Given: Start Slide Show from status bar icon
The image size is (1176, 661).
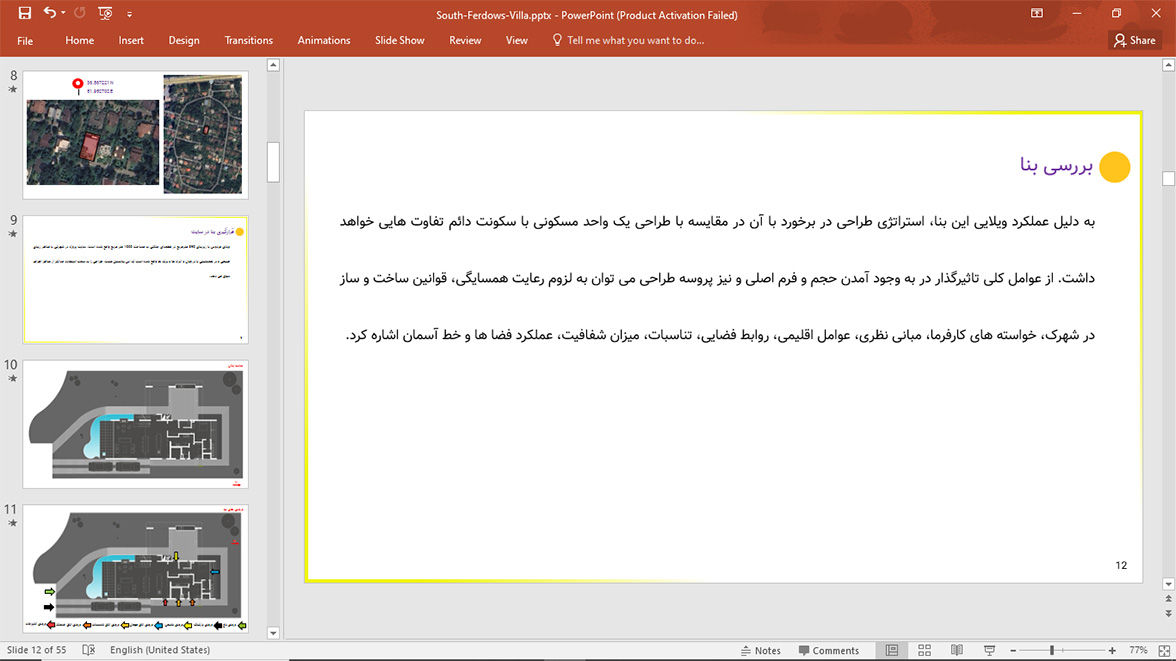Looking at the screenshot, I should [x=990, y=650].
